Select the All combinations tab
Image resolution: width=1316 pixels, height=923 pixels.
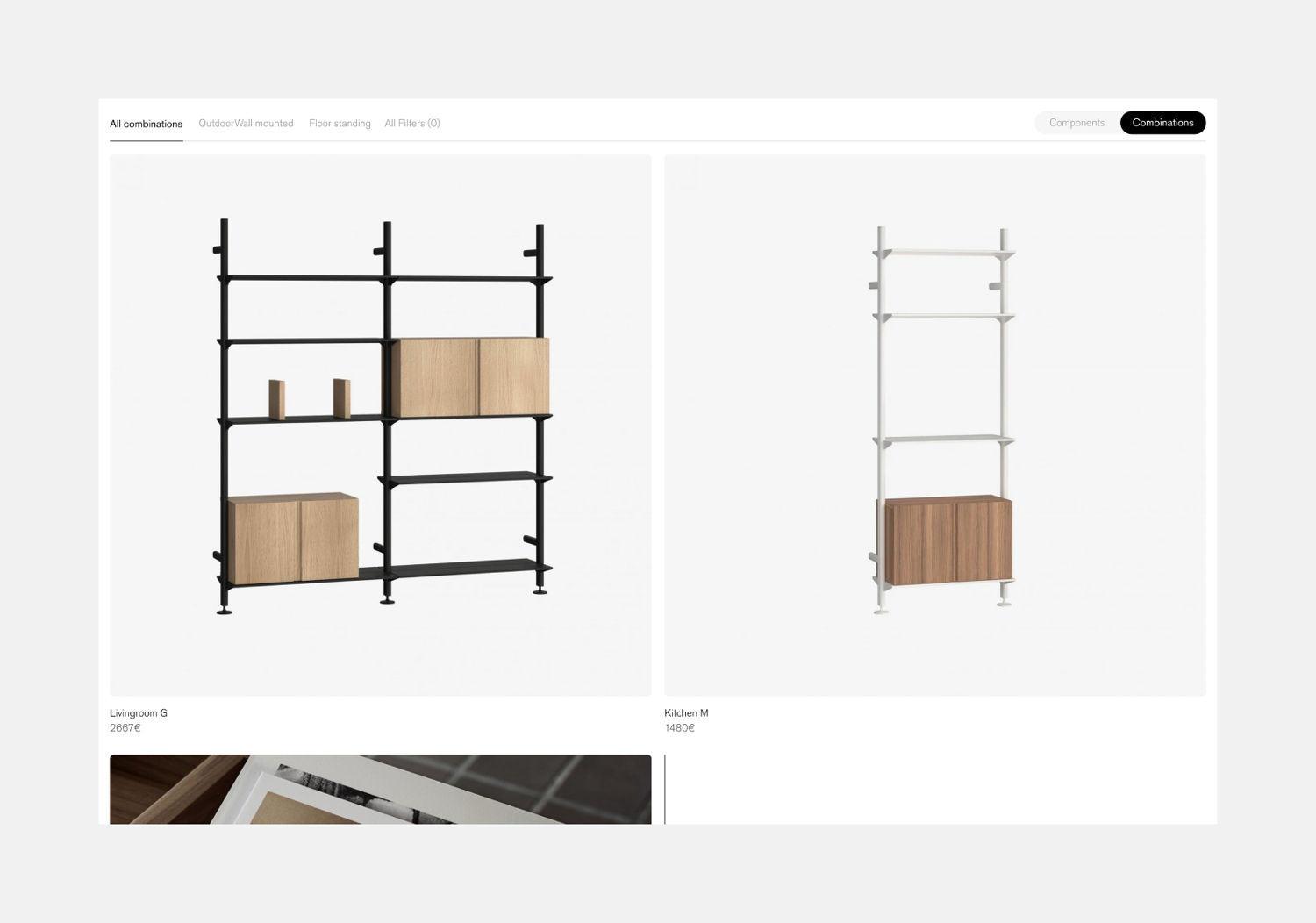[146, 124]
